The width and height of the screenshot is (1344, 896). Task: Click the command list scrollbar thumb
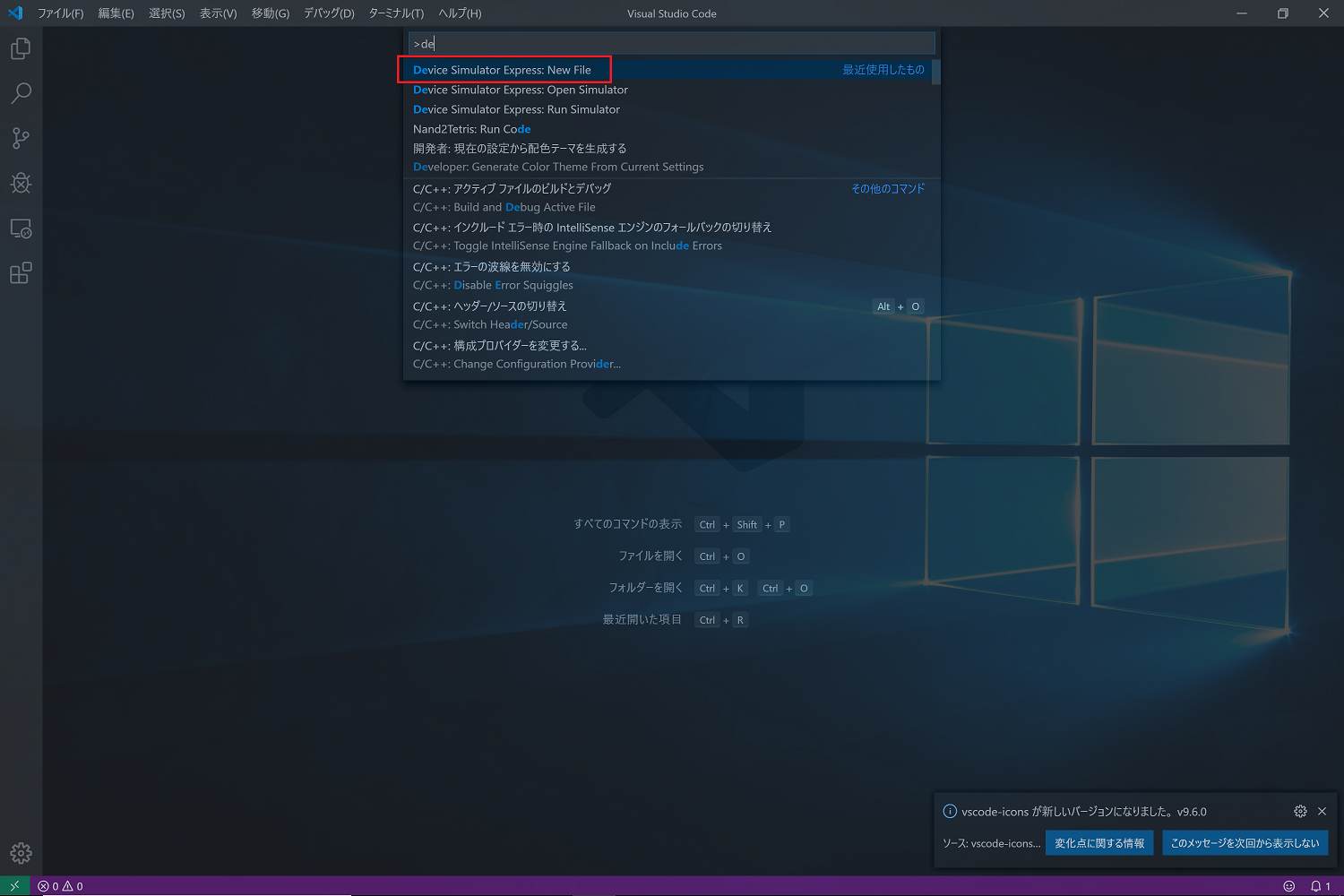[x=935, y=73]
